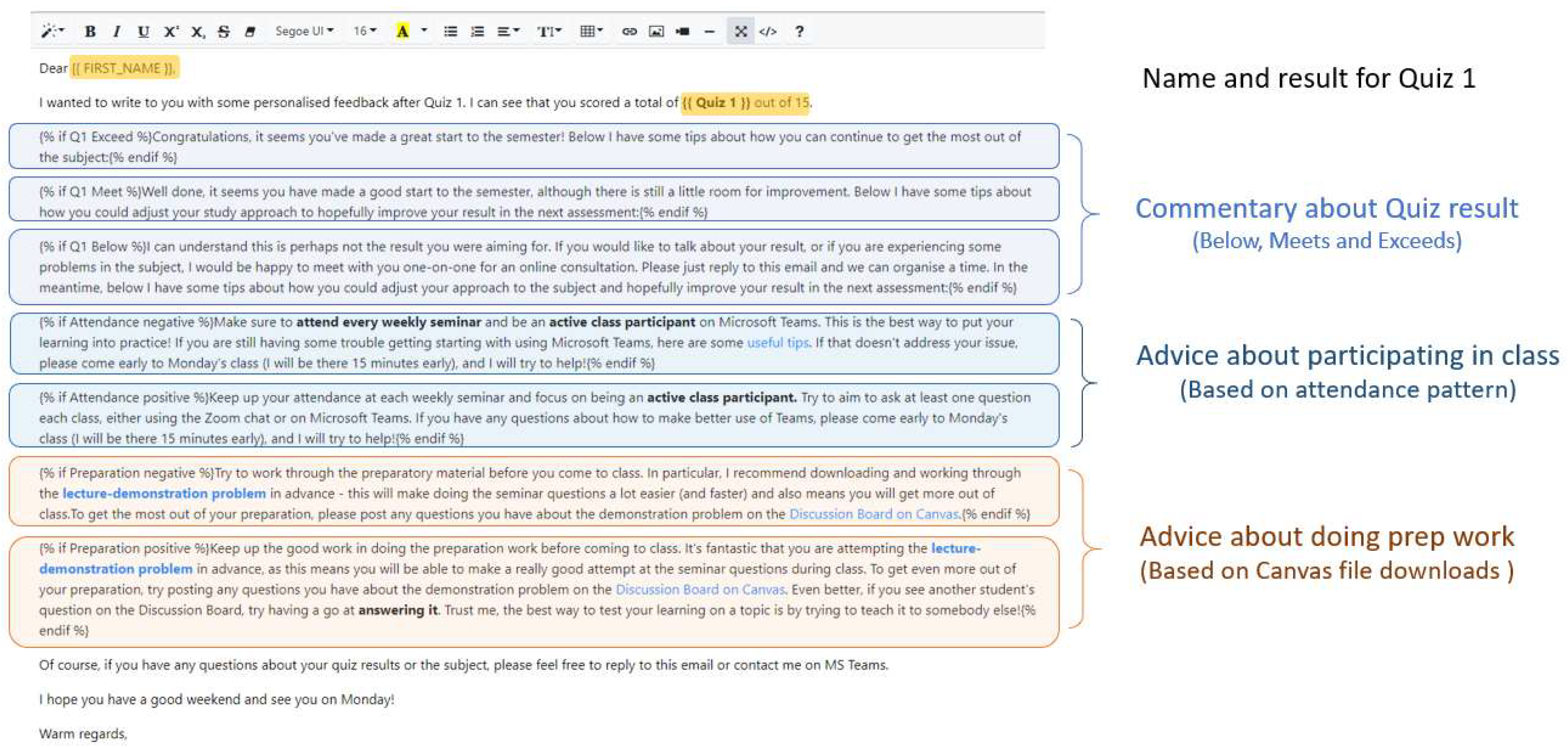Viewport: 1568px width, 747px height.
Task: Open the 'useful tips' hyperlink
Action: 777,343
